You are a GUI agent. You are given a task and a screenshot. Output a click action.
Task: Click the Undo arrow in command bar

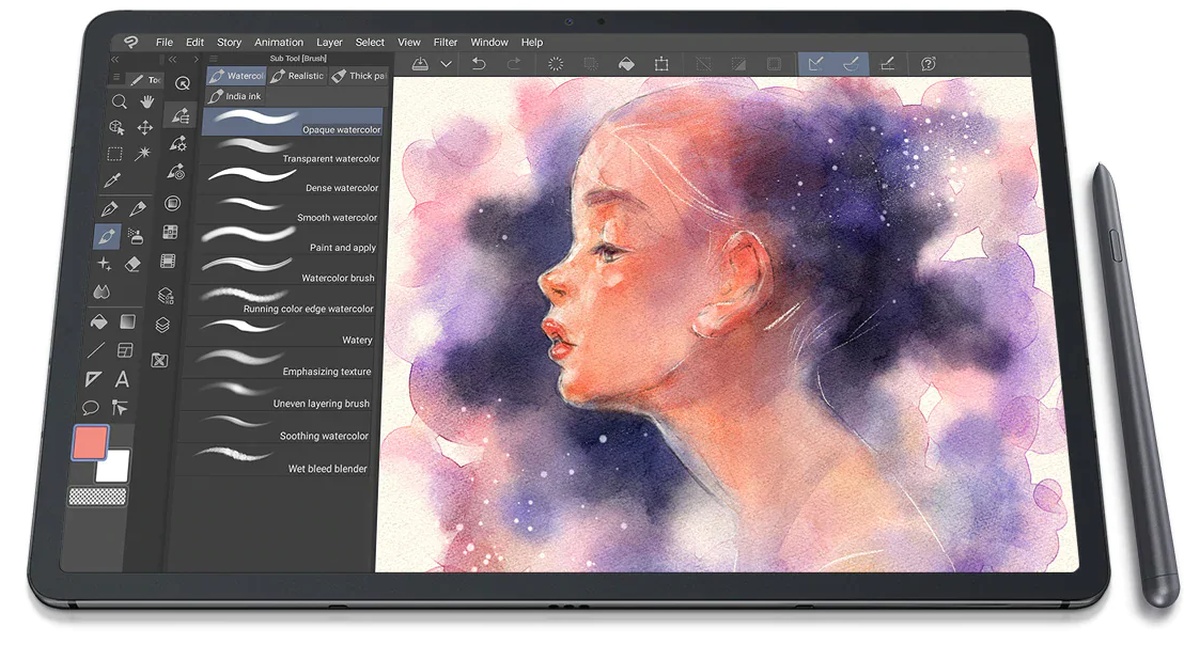[479, 64]
